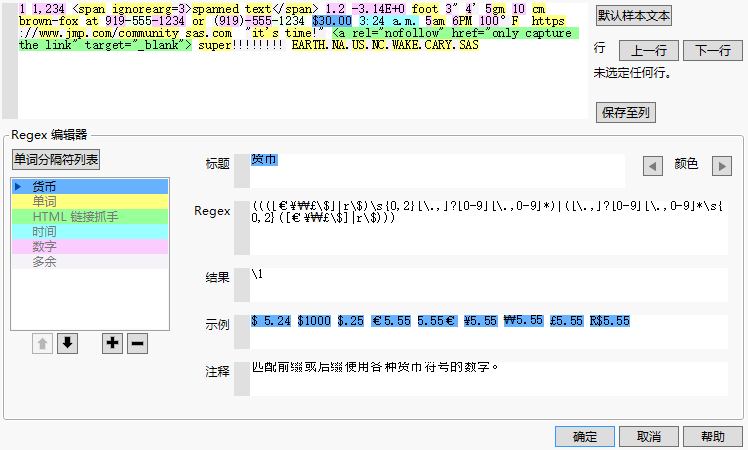Remove selected regex with minus button
Viewport: 748px width, 450px height.
[x=137, y=344]
